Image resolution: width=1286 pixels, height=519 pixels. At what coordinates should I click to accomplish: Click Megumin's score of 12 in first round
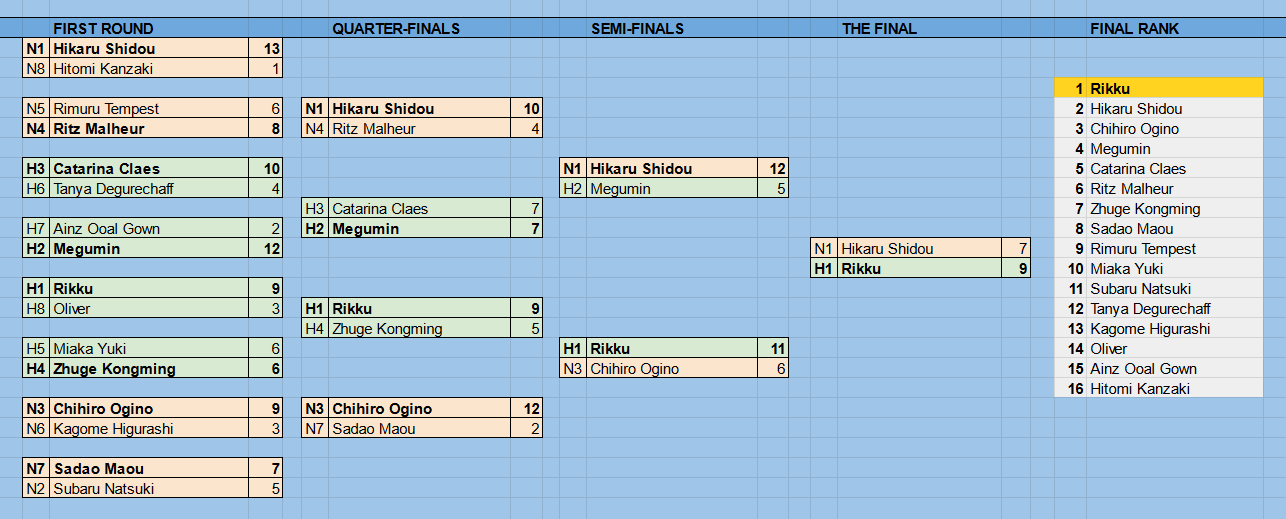point(267,248)
